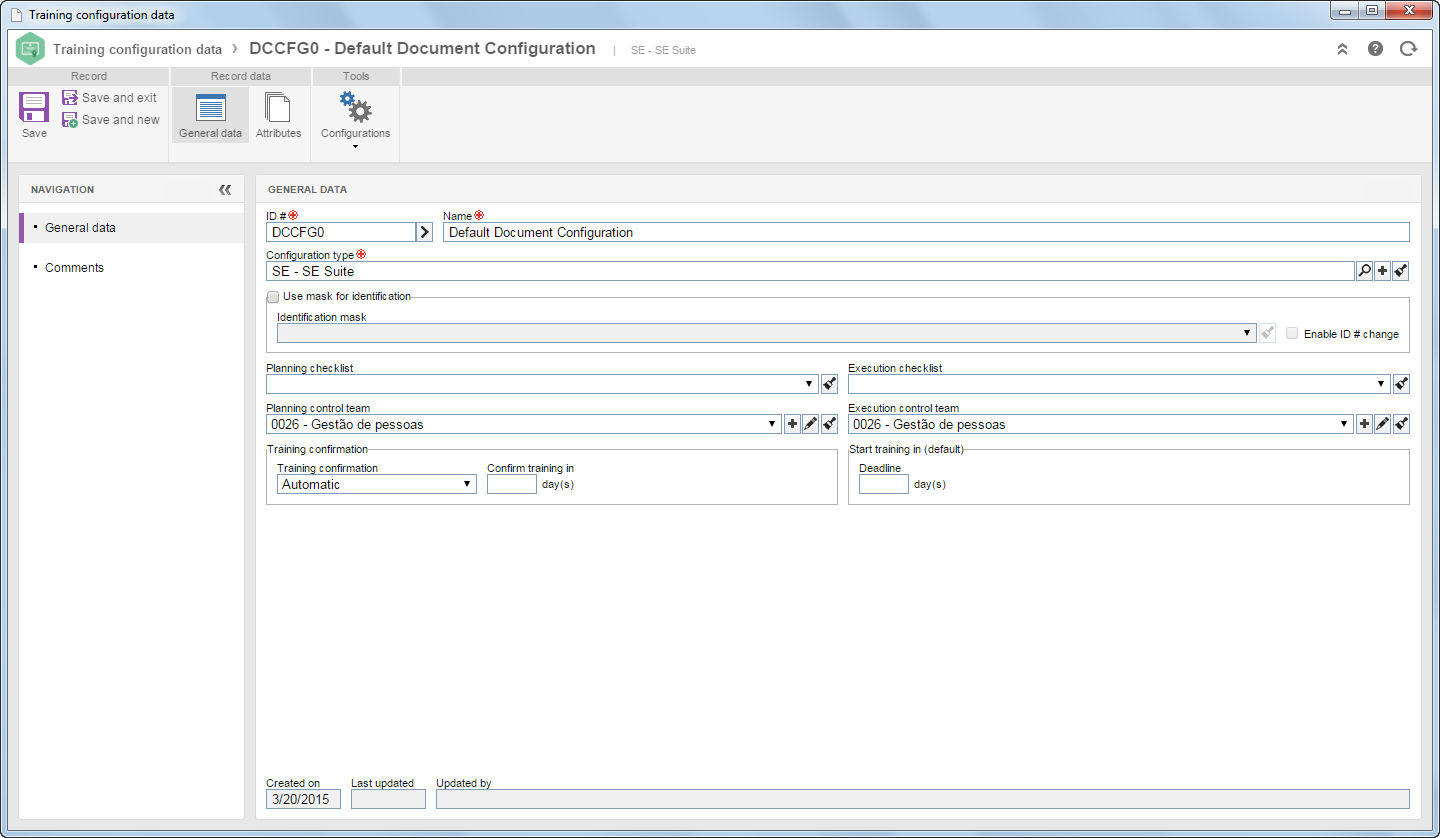The width and height of the screenshot is (1440, 838).
Task: Click the Updated by field
Action: (x=923, y=799)
